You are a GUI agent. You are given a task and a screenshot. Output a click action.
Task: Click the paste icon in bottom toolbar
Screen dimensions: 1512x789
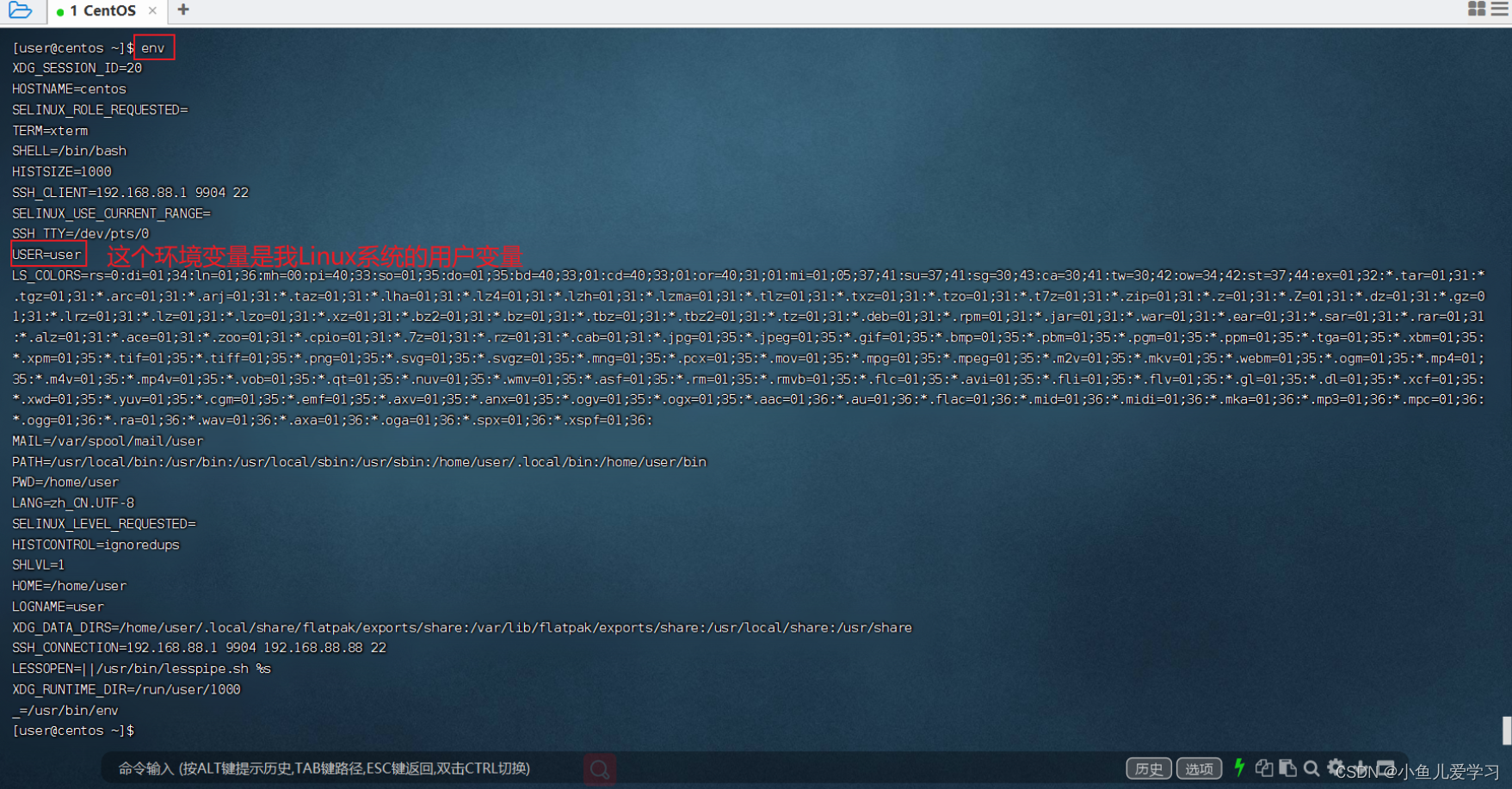[1288, 767]
